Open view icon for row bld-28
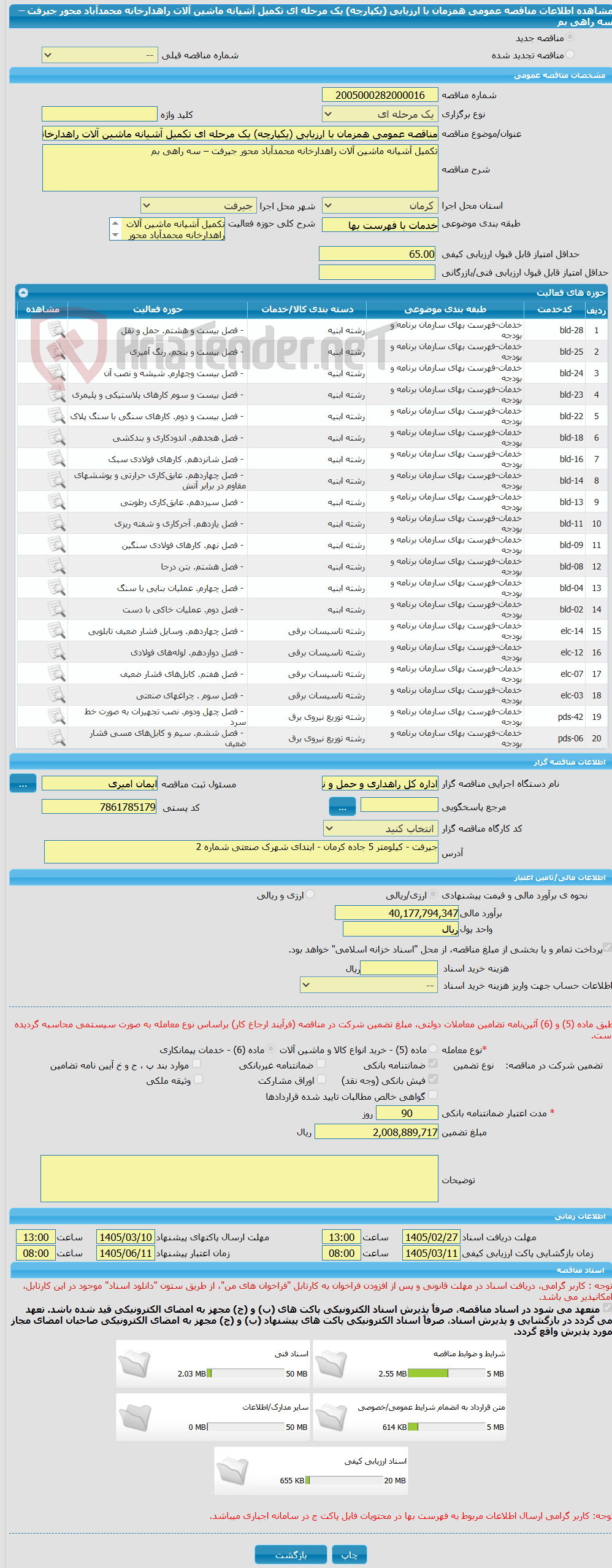Screen dimensions: 612x1568 tap(56, 330)
